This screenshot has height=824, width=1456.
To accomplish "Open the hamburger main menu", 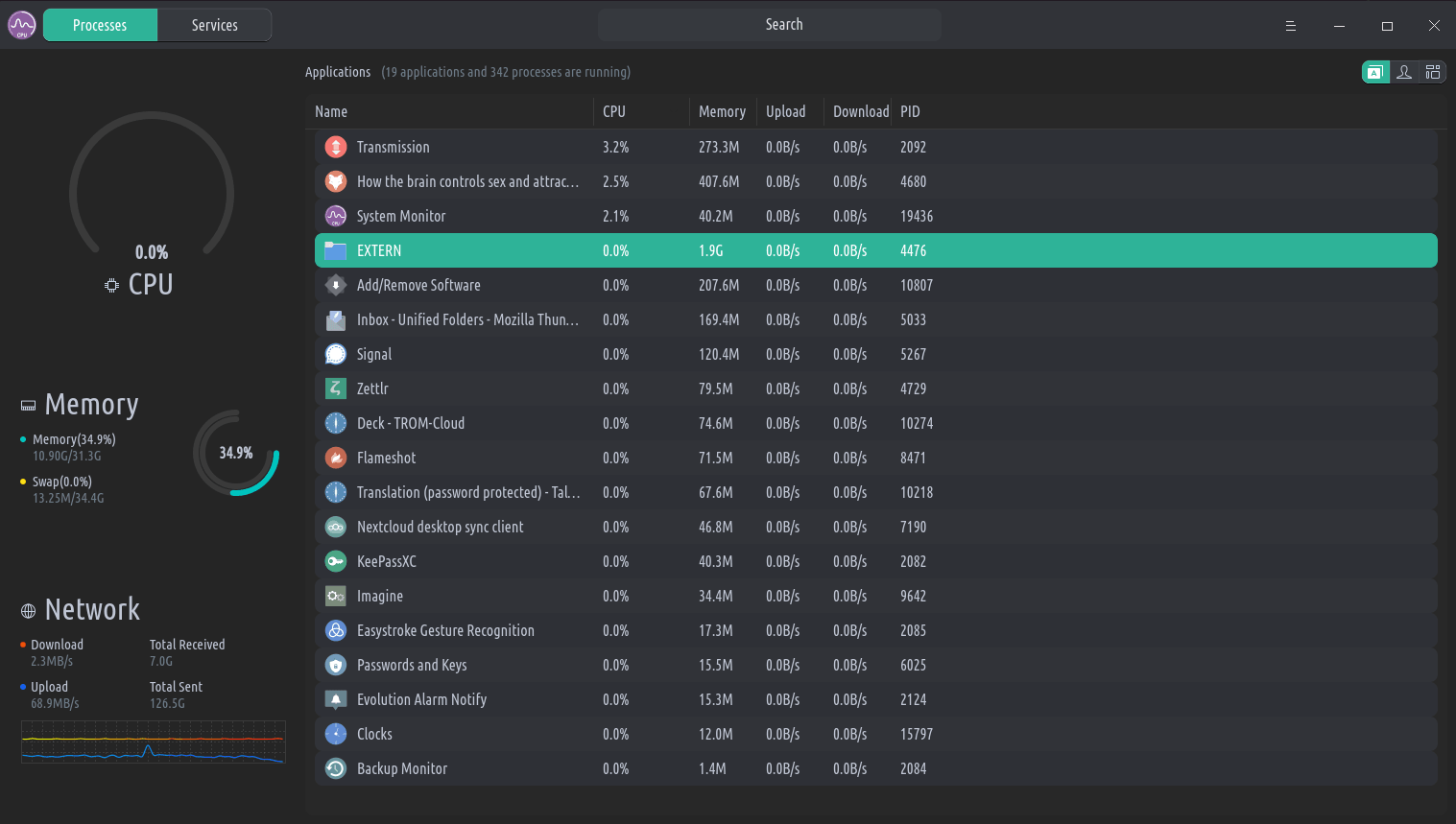I will pyautogui.click(x=1291, y=26).
